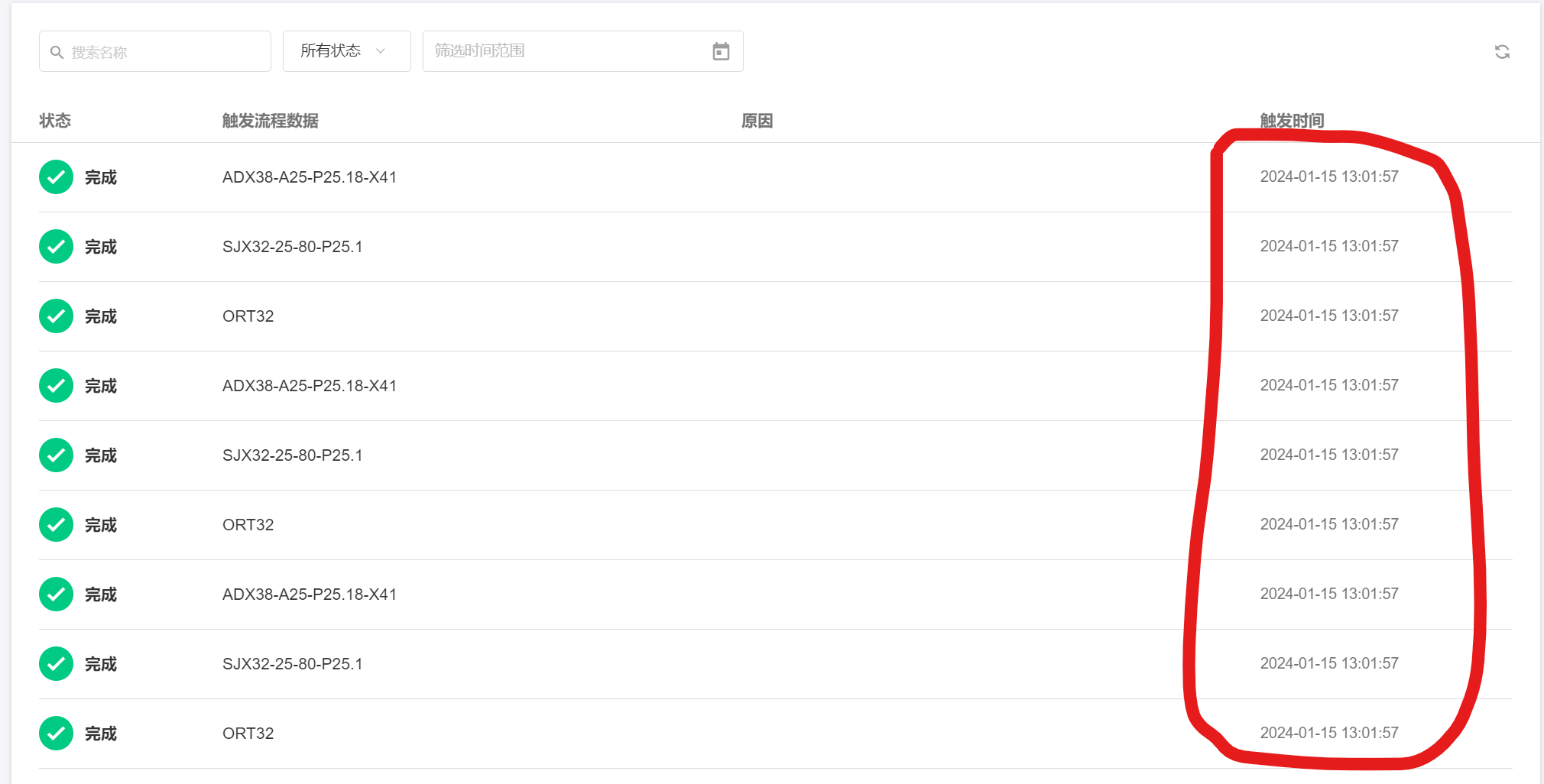This screenshot has height=784, width=1544.
Task: Click the 触发流程数据 column header
Action: pos(271,121)
